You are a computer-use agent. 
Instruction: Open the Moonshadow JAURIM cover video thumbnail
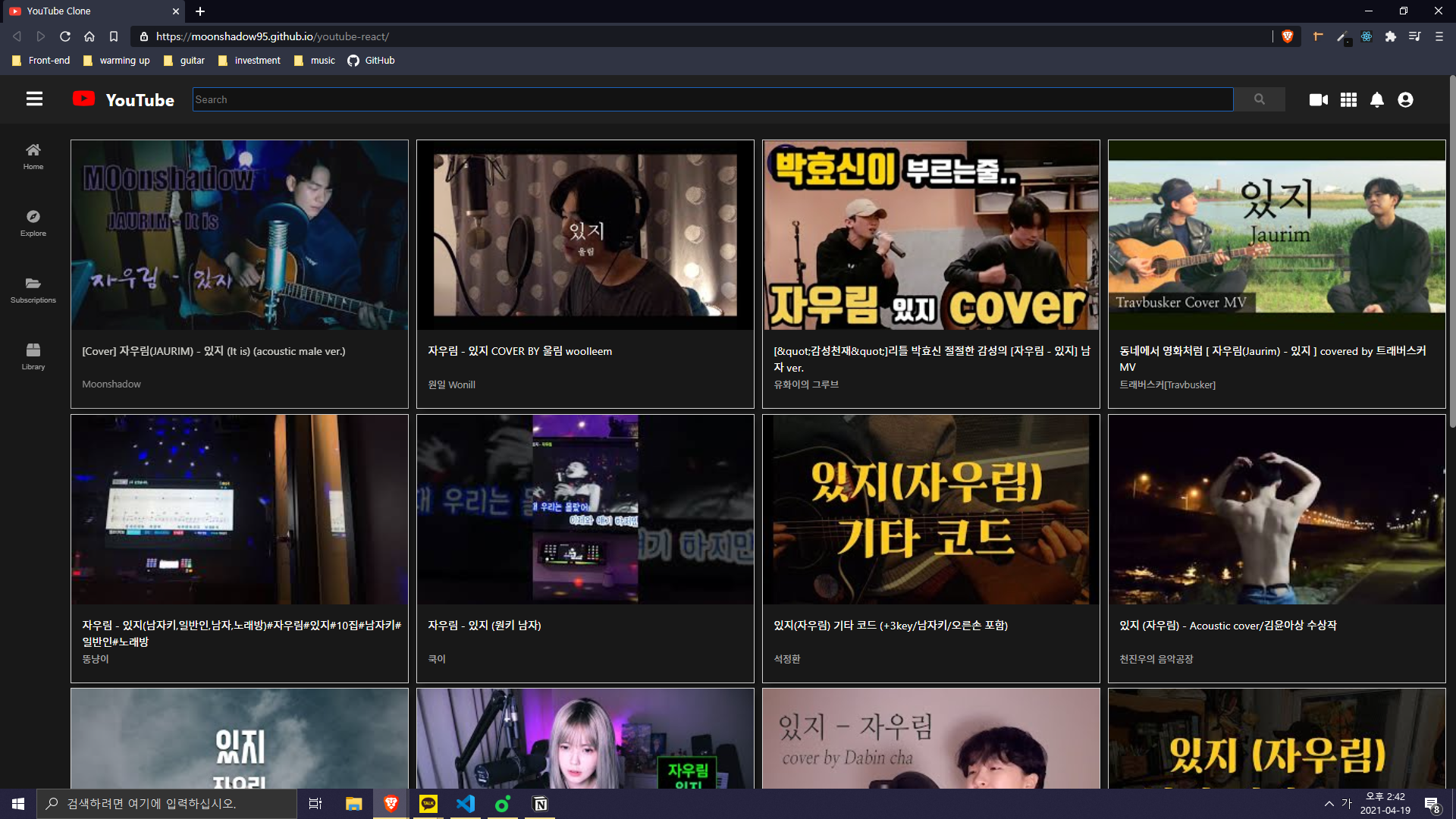tap(240, 235)
